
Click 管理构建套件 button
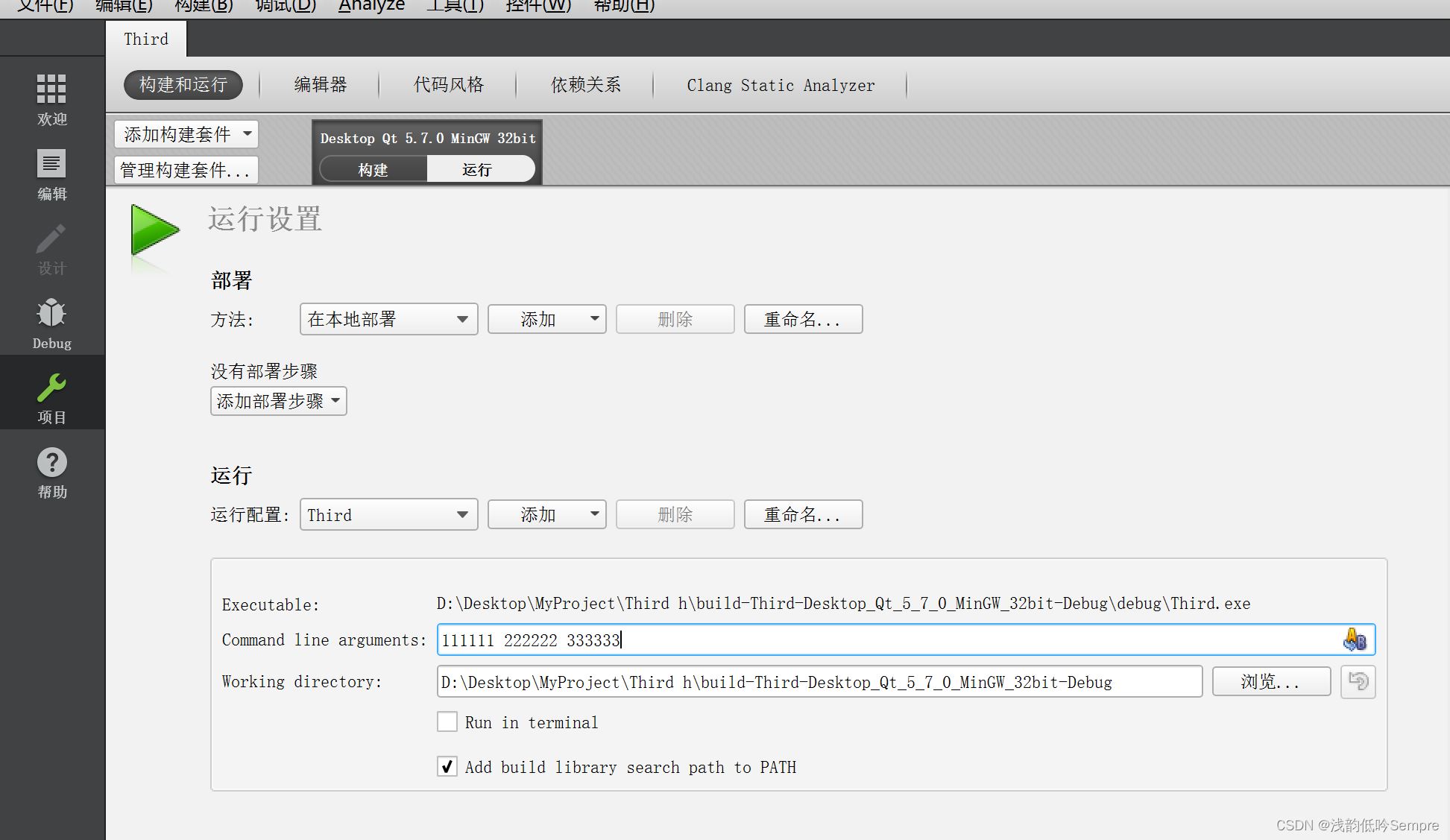click(x=185, y=169)
